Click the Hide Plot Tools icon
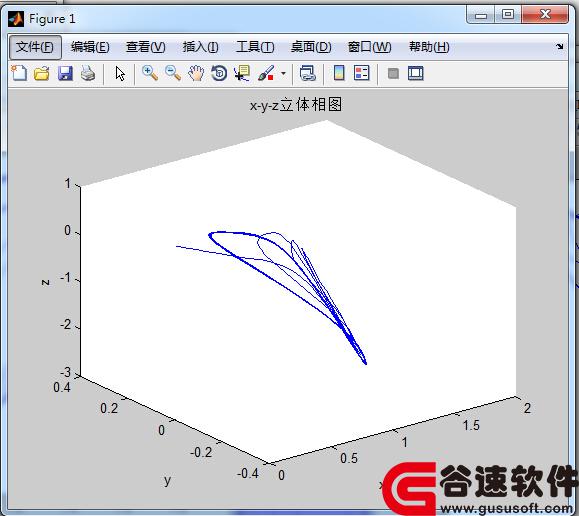 [x=393, y=73]
